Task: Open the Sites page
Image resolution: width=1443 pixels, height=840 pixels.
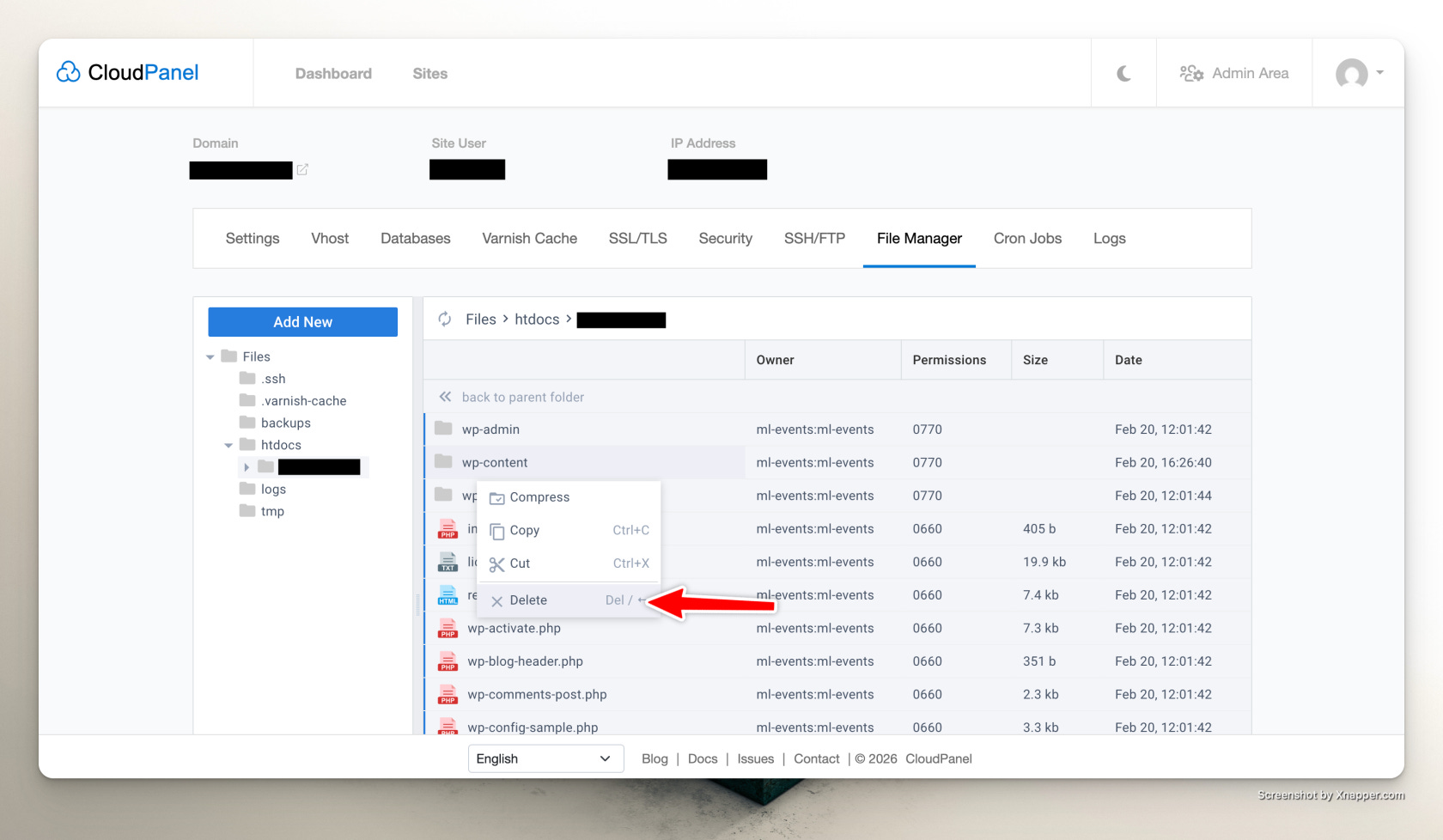Action: [429, 74]
